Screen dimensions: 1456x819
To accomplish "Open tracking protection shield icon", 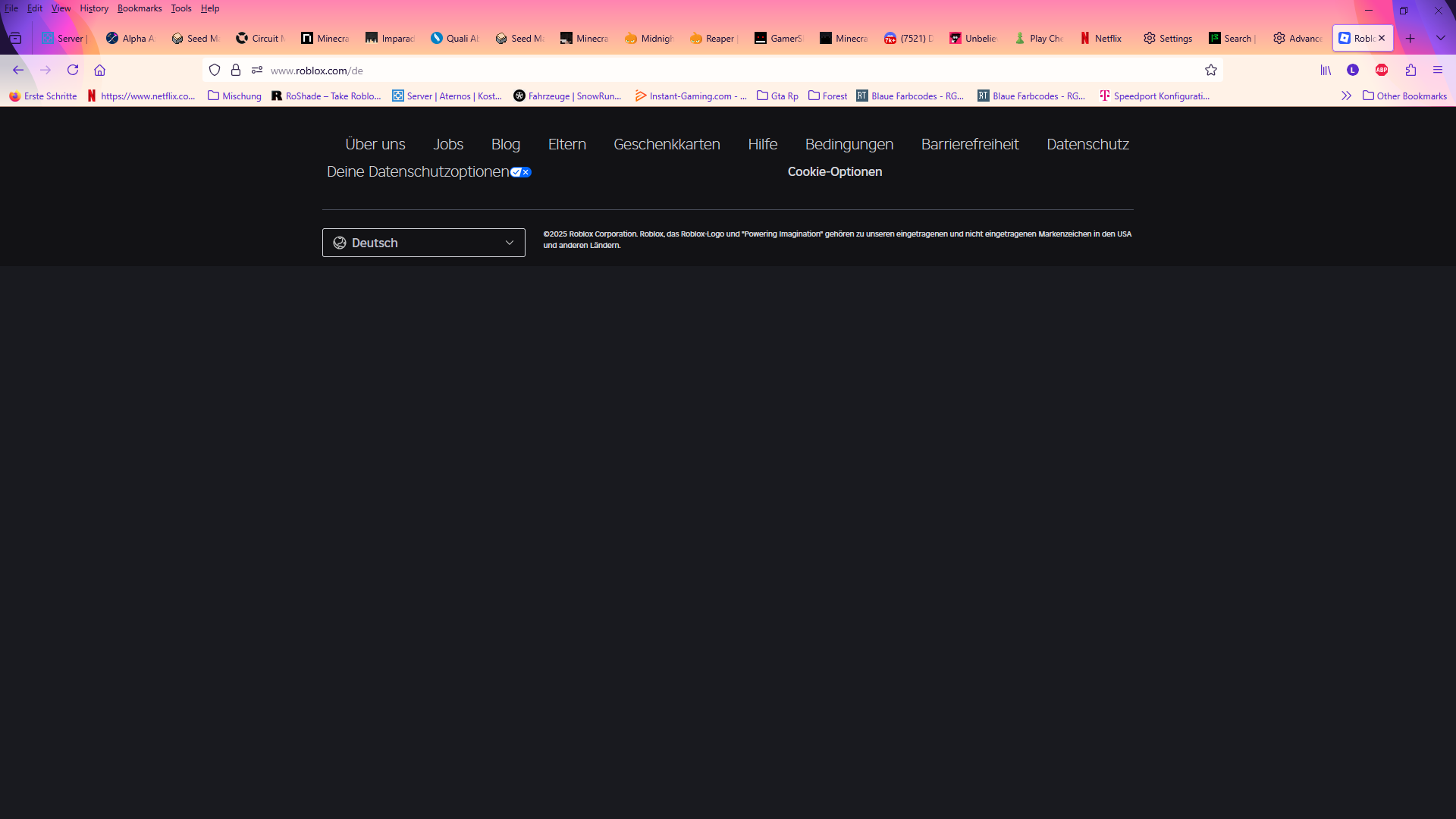I will pos(215,70).
